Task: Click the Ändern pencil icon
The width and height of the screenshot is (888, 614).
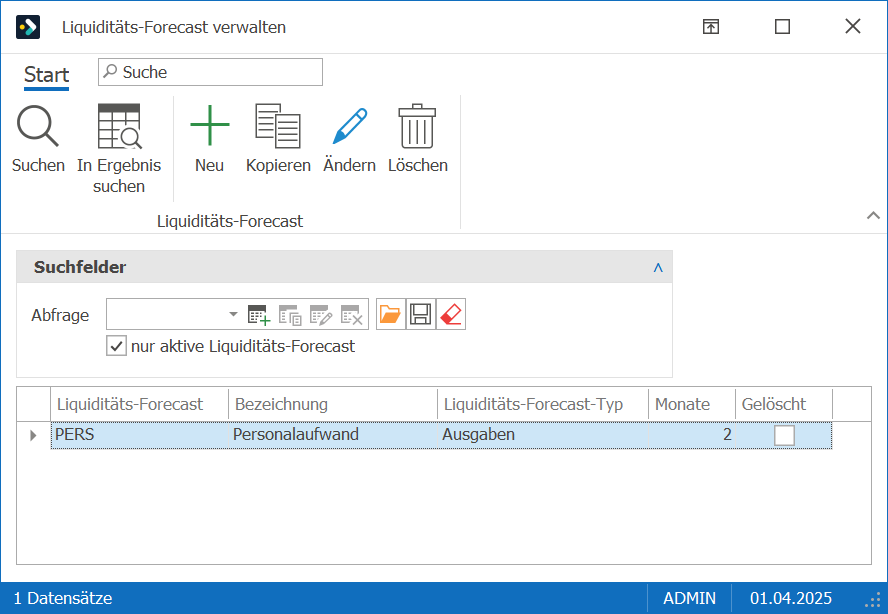Action: 349,126
